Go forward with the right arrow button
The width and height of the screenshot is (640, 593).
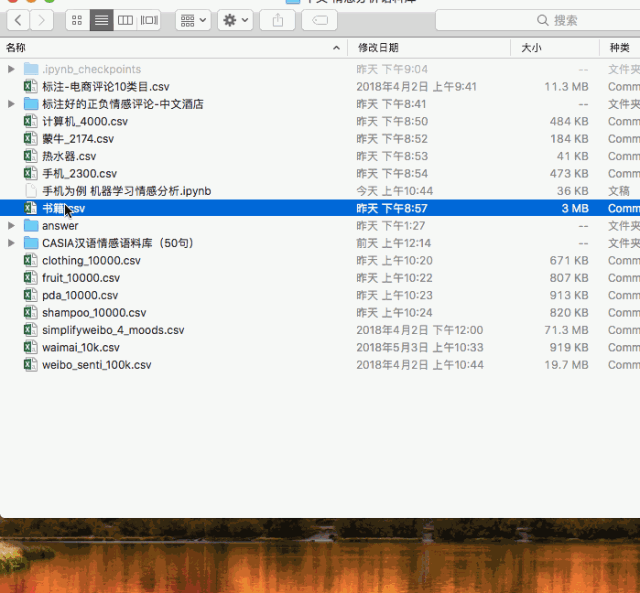click(41, 20)
